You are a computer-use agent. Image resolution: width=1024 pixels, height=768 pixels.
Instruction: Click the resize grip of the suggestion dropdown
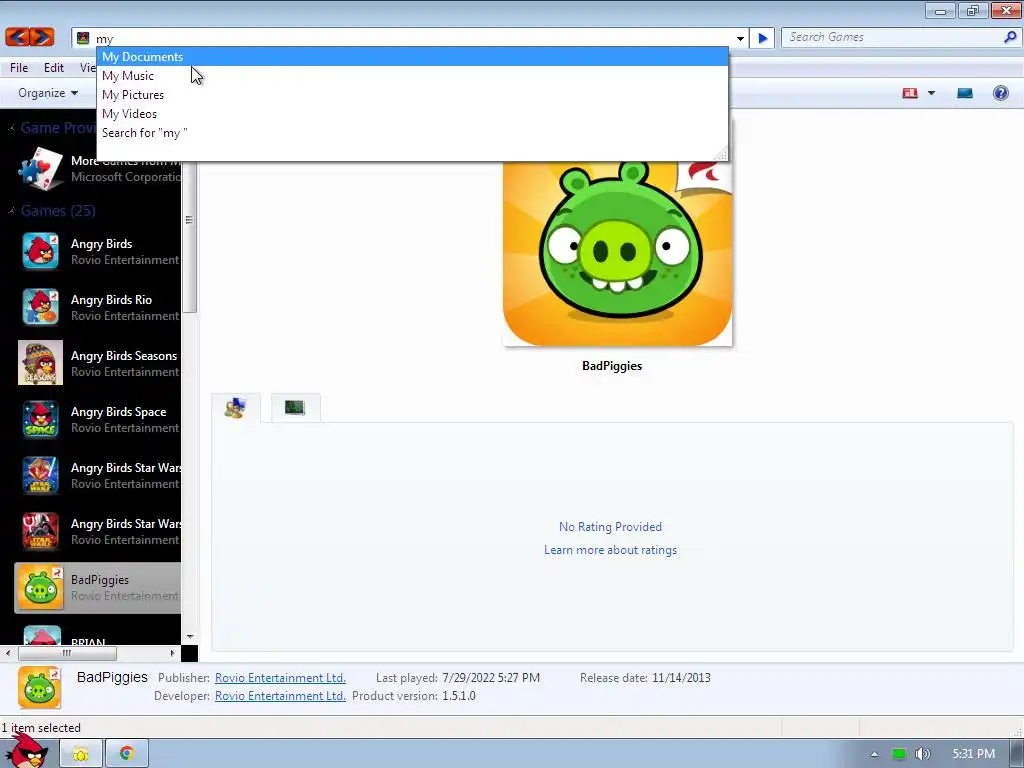[x=721, y=154]
